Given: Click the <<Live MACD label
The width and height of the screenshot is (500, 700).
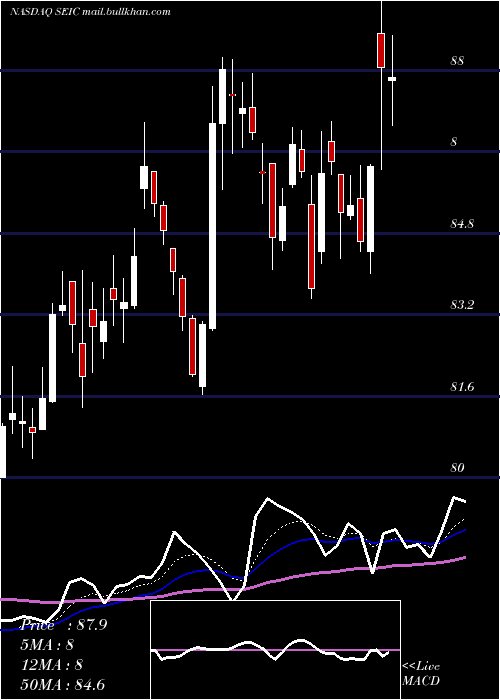Looking at the screenshot, I should [421, 673].
